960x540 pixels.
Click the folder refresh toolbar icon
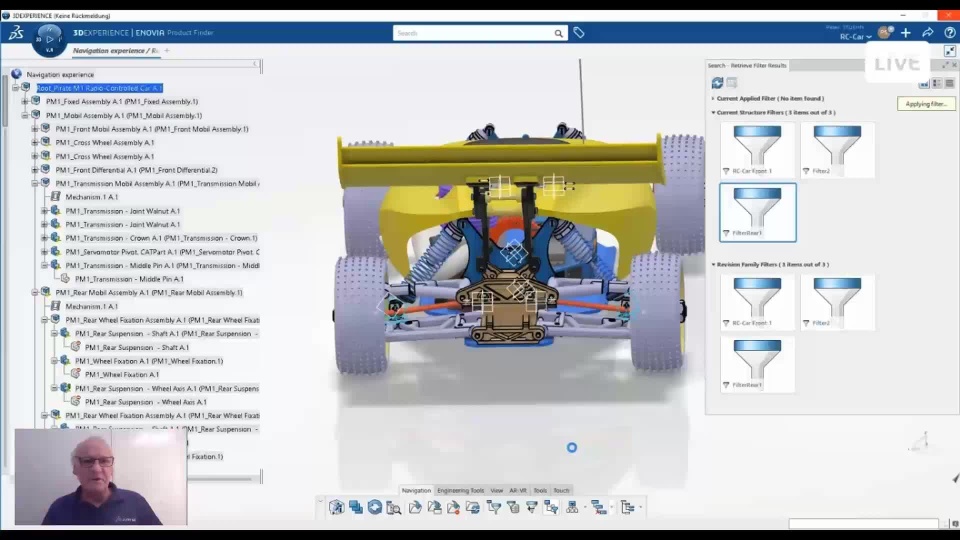pyautogui.click(x=473, y=507)
